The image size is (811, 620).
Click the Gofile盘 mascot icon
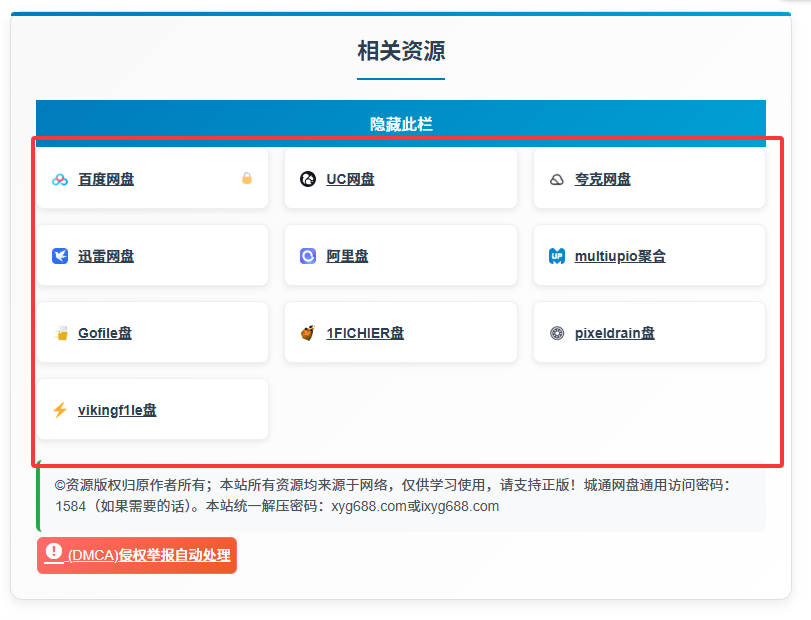pos(59,332)
